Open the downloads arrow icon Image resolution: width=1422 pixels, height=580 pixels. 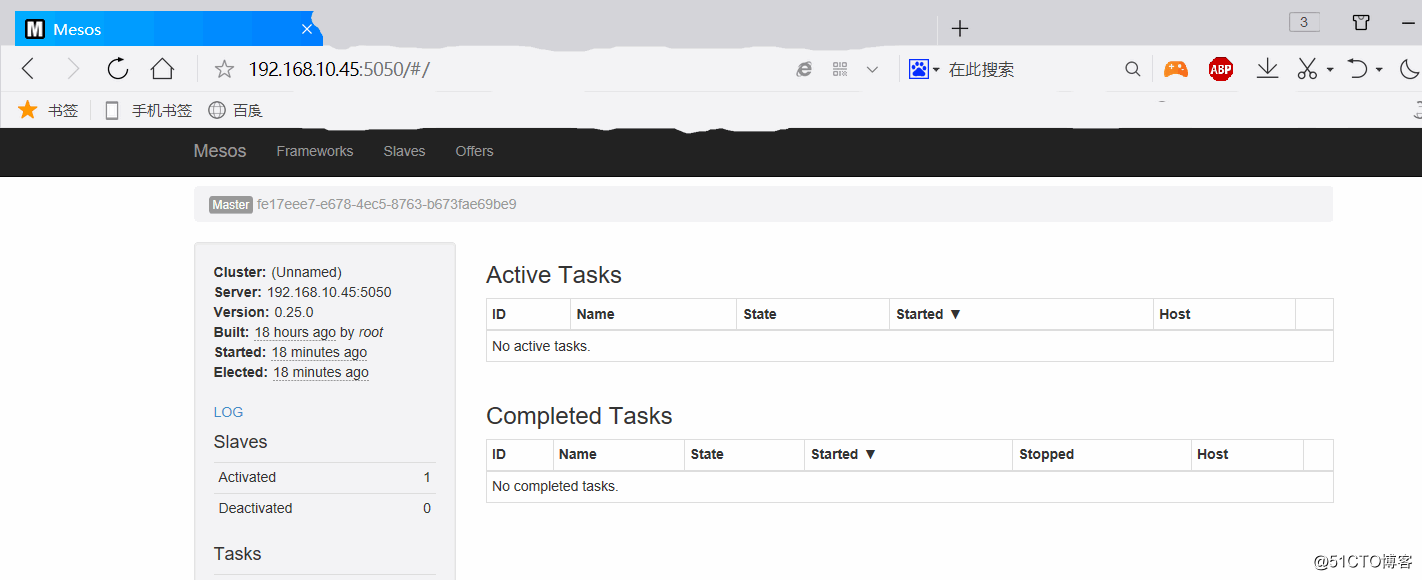(1268, 68)
